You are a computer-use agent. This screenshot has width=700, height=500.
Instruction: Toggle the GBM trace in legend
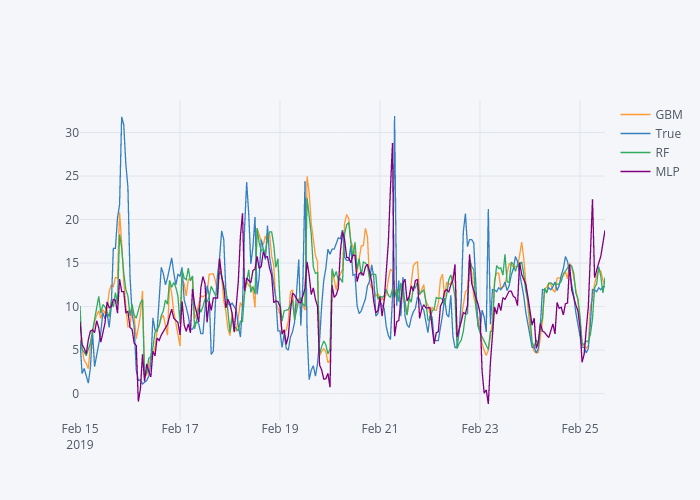[668, 114]
